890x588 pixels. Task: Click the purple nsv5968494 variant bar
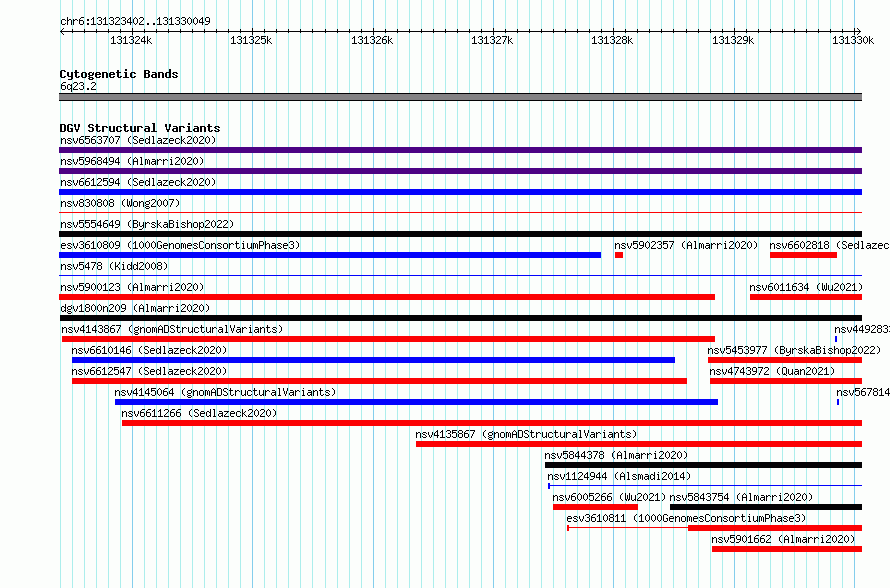click(460, 171)
